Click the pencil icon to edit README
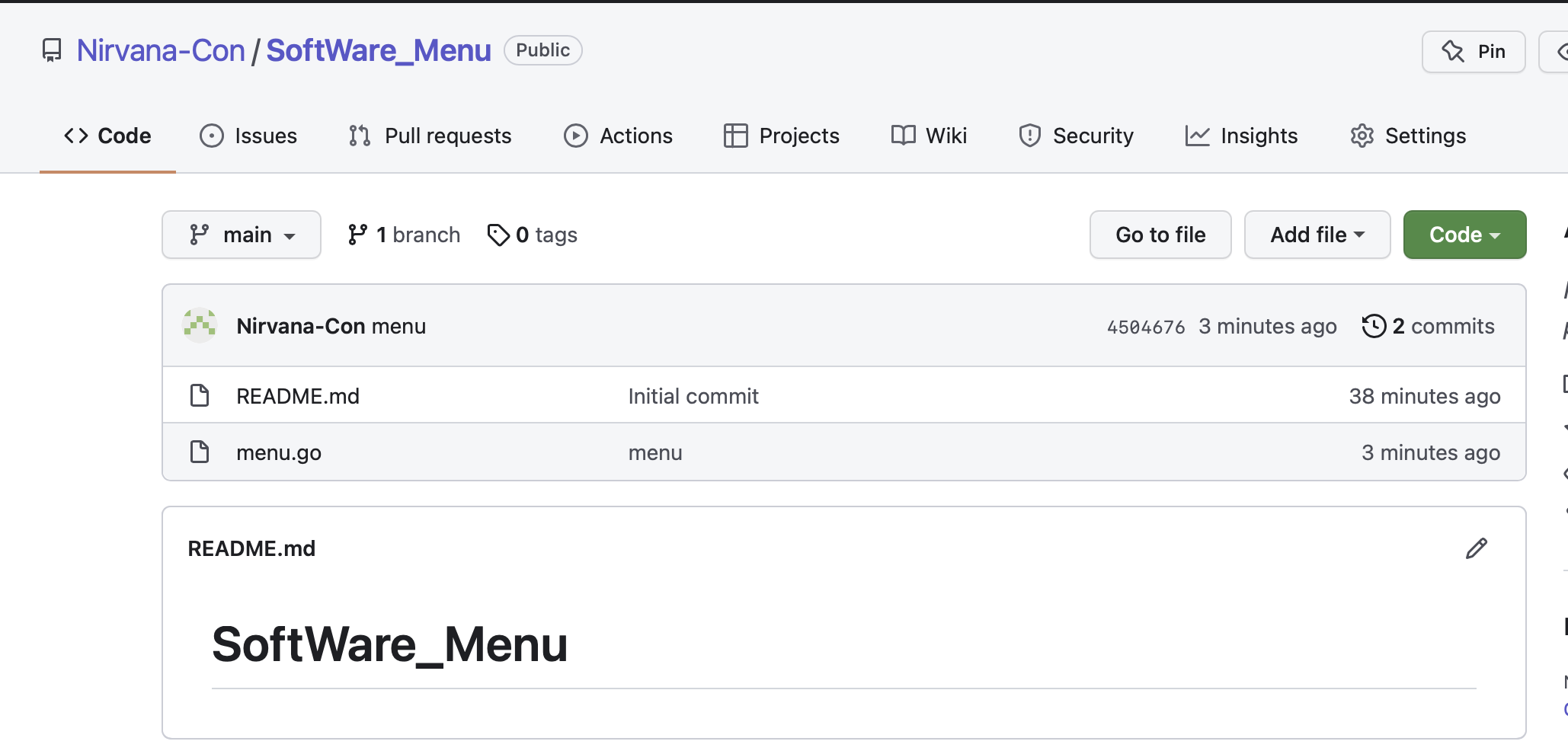Screen dimensions: 1568x754 click(1476, 548)
